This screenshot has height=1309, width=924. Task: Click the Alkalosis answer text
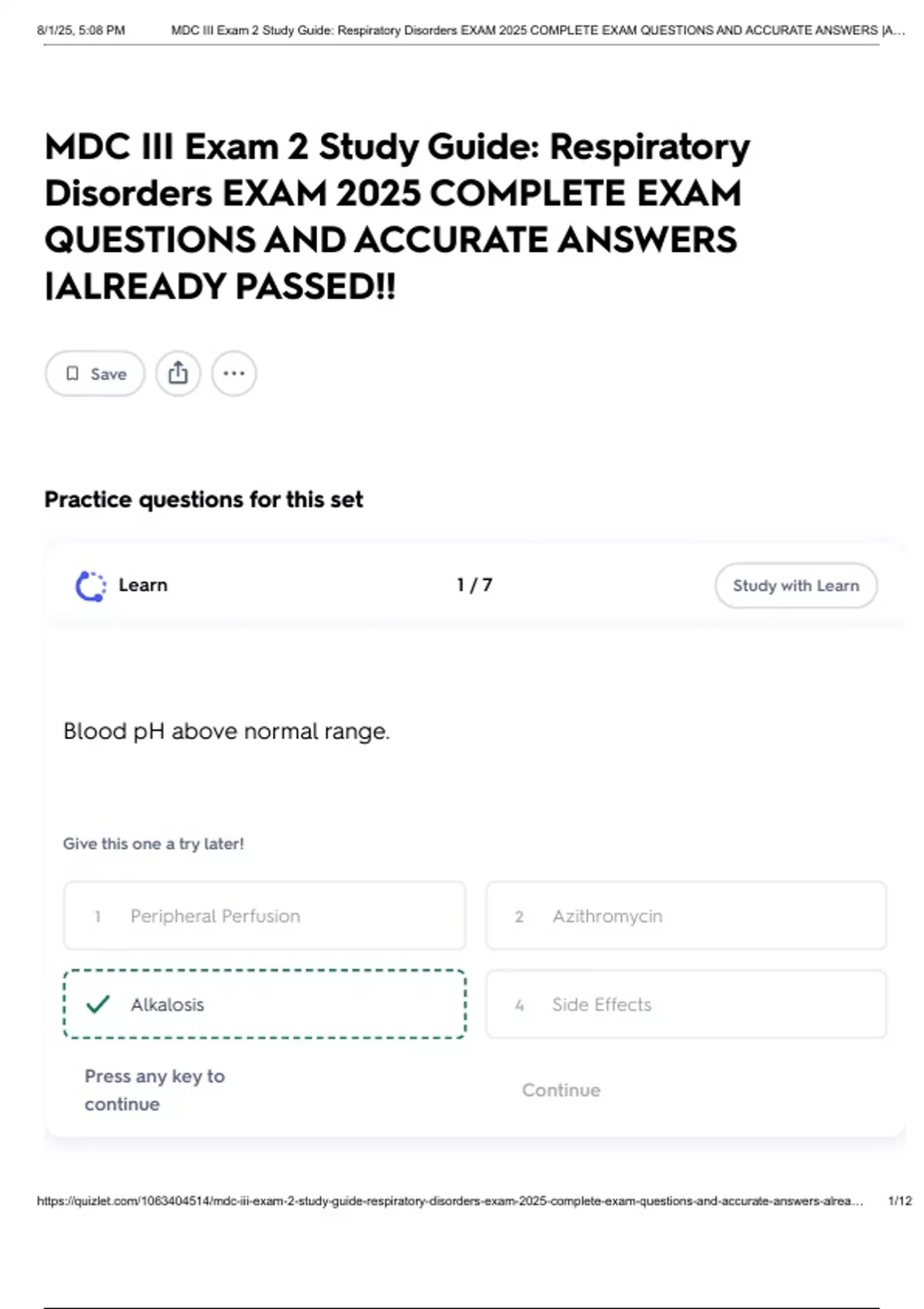click(167, 1005)
